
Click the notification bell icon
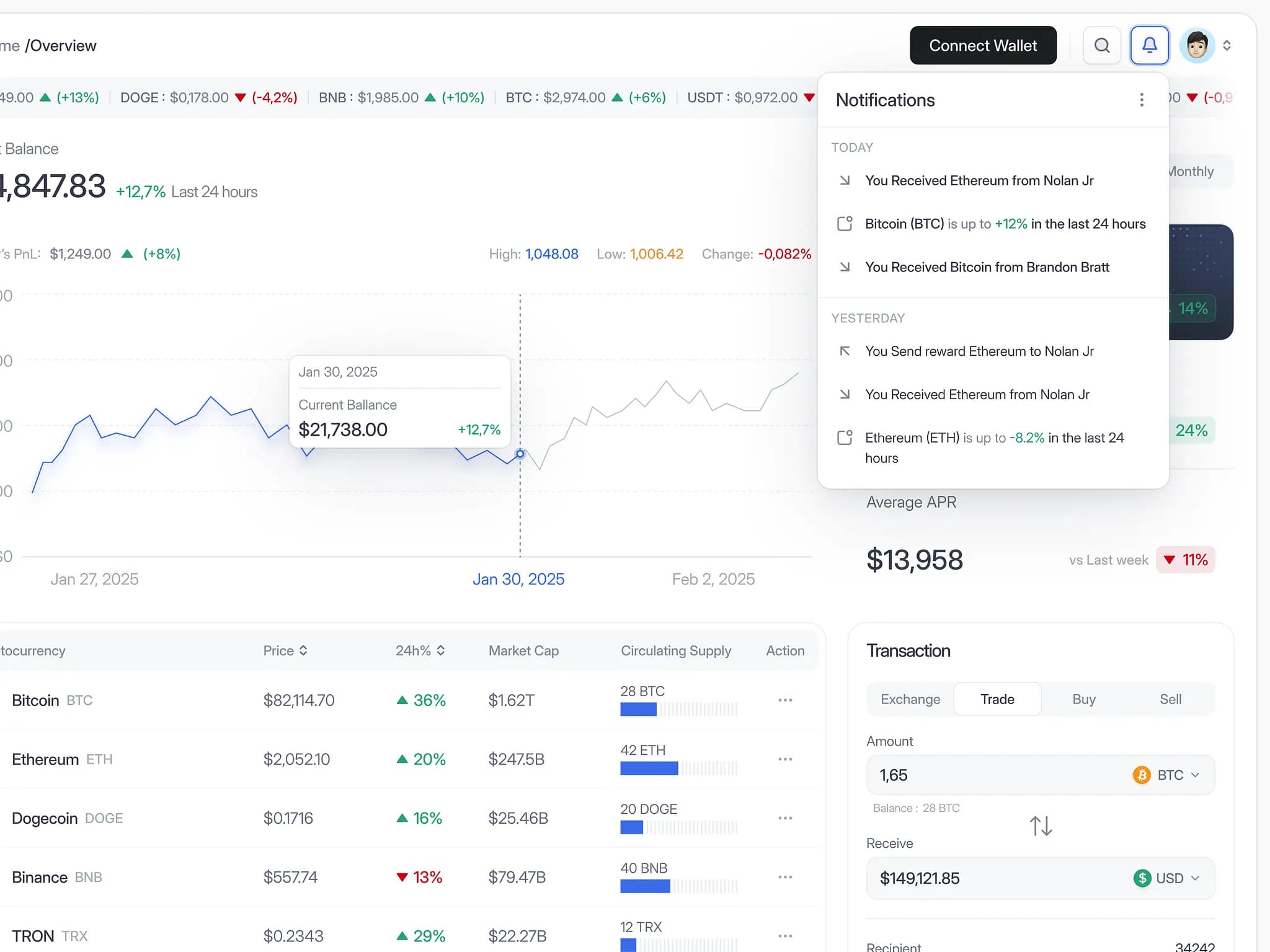1149,45
